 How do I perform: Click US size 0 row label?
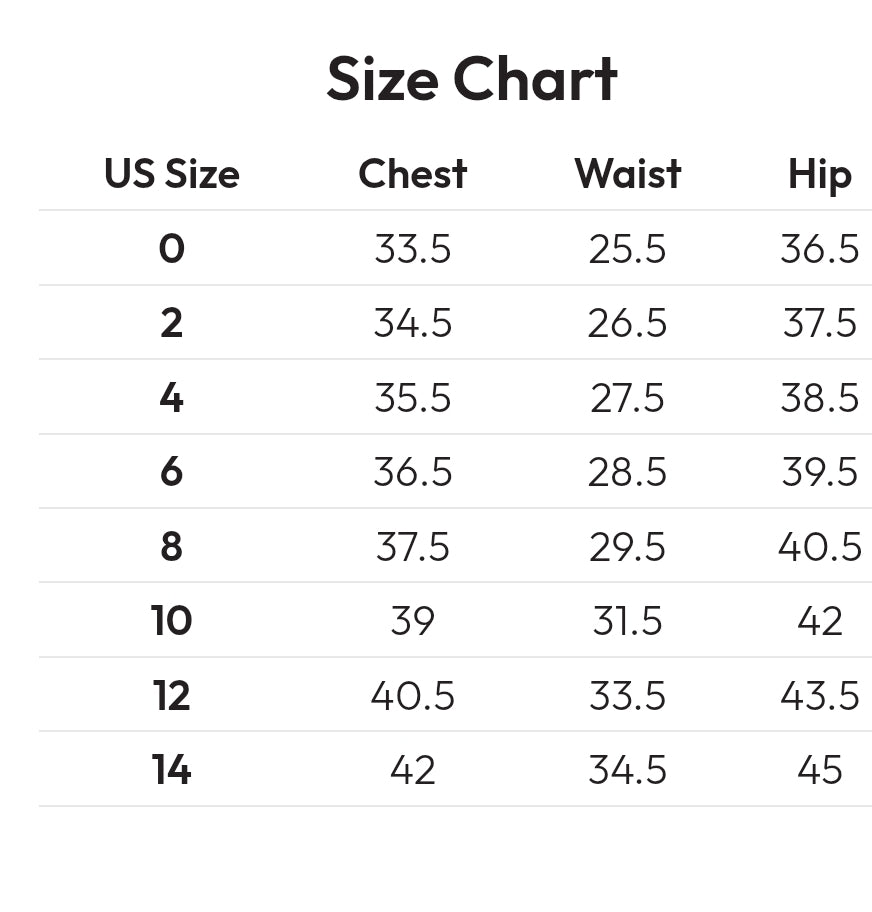[172, 248]
